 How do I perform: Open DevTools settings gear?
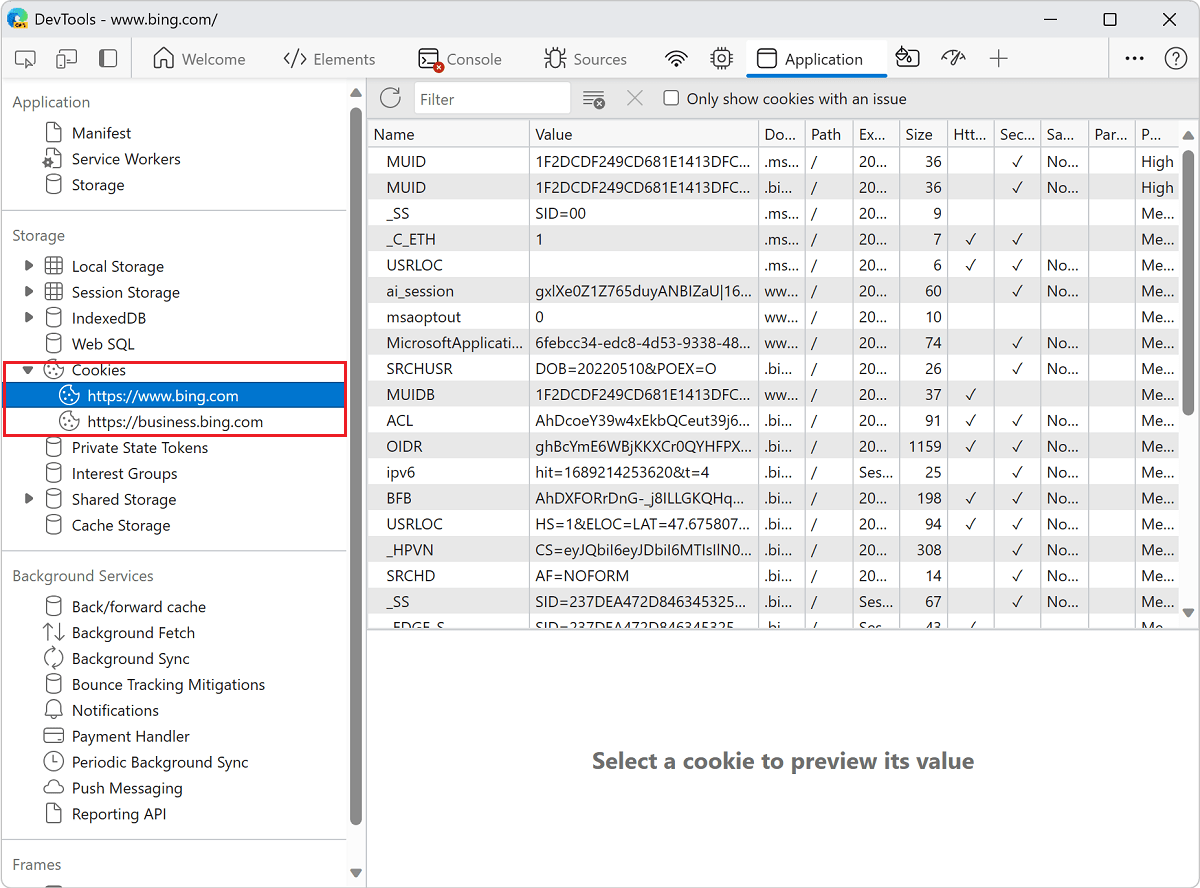[x=721, y=59]
